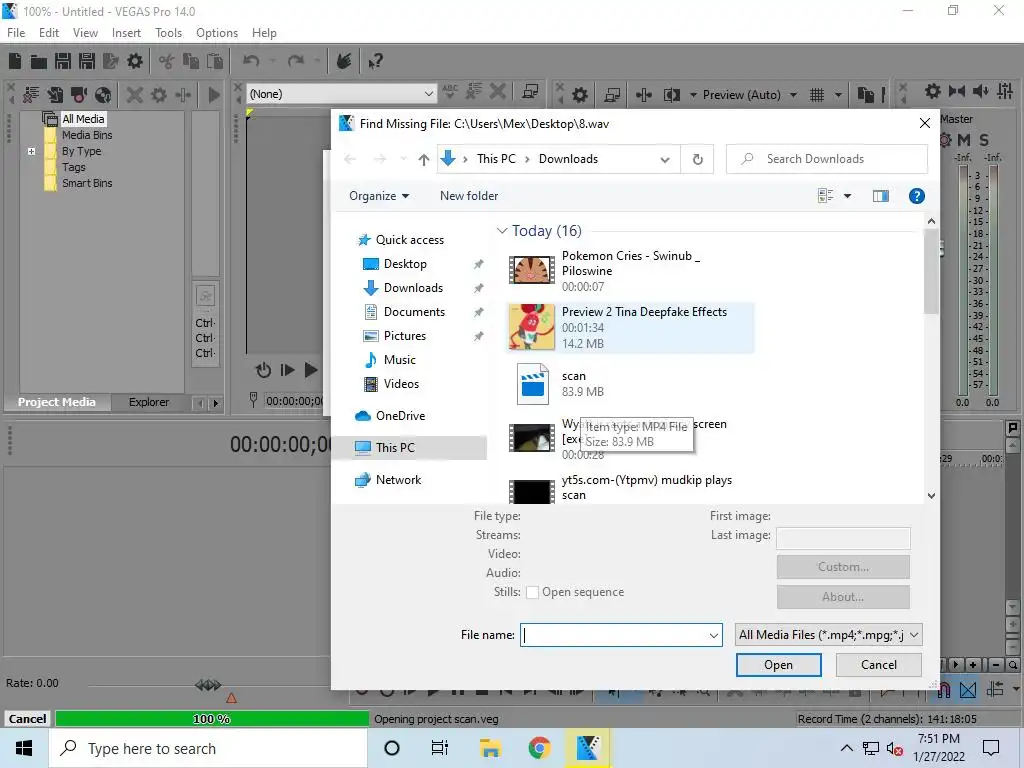Click the Save As icon
This screenshot has width=1024, height=768.
87,61
